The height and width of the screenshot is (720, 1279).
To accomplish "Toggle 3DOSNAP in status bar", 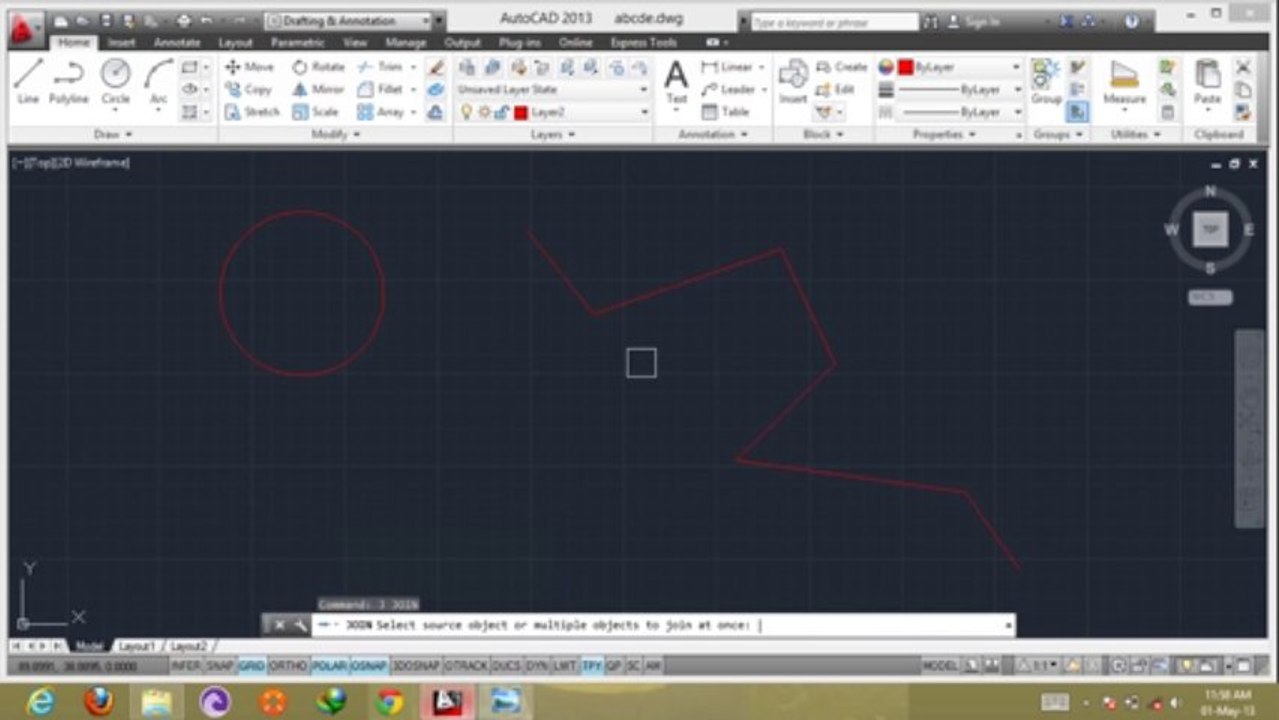I will (x=415, y=666).
